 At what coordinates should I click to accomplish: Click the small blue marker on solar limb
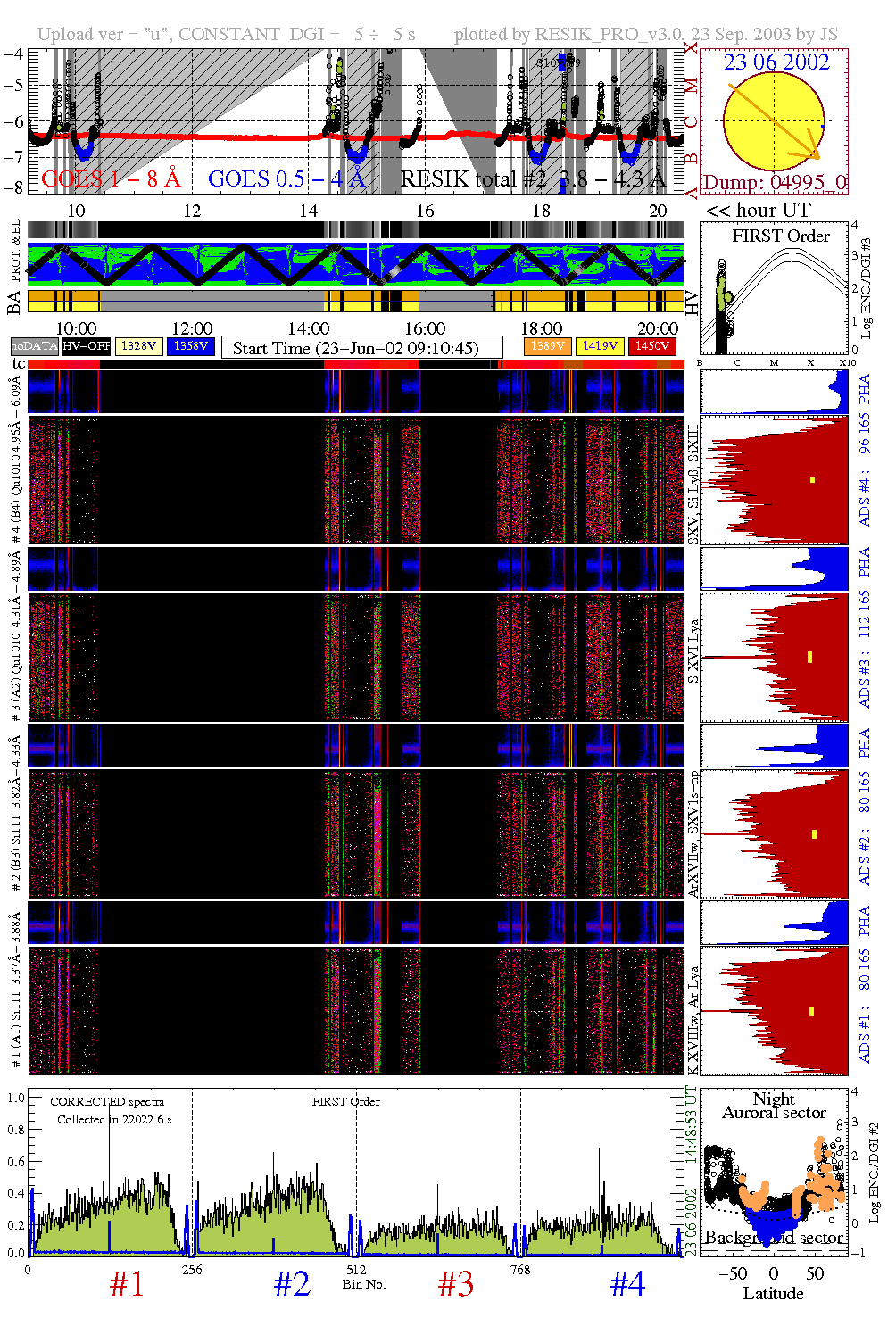(822, 127)
